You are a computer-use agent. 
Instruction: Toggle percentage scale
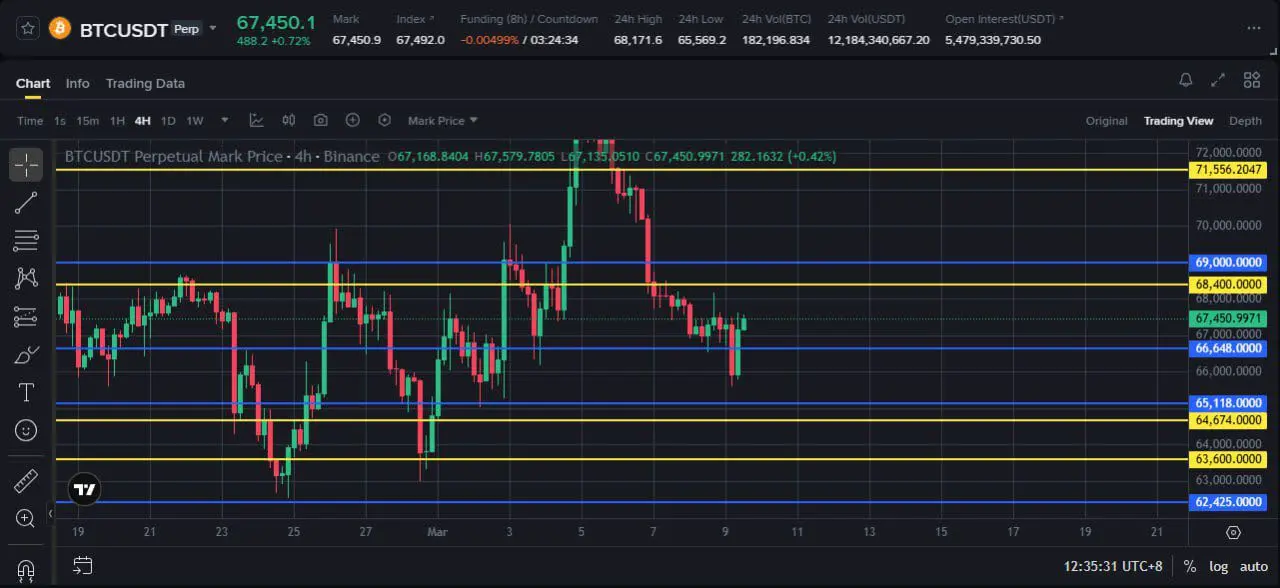pos(1190,566)
